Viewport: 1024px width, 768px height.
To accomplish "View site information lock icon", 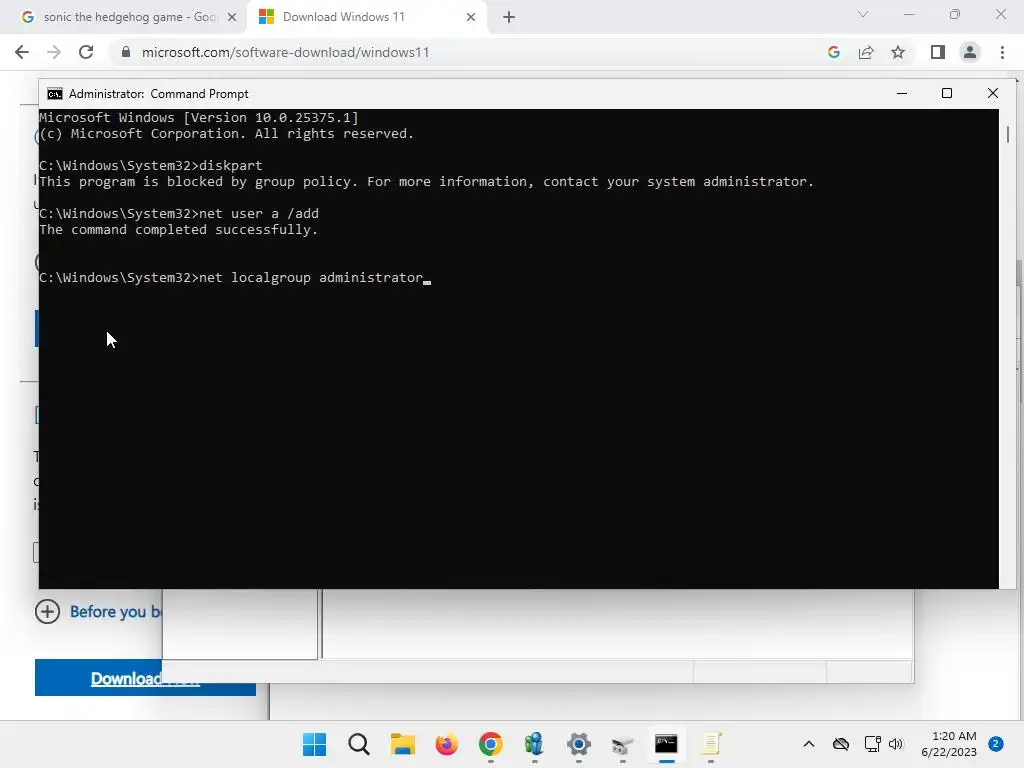I will coord(126,52).
